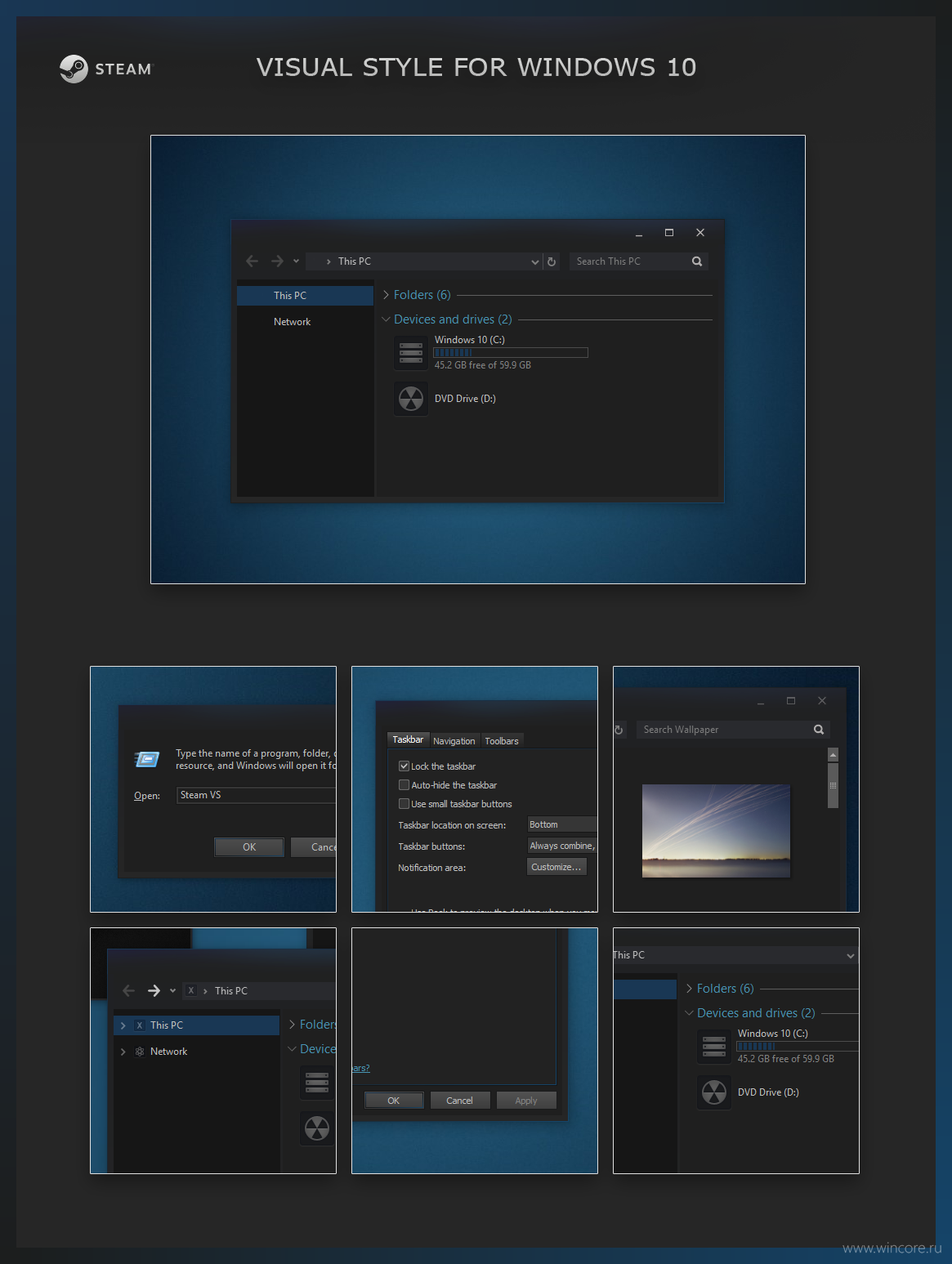Click the refresh icon in the Wallpaper window
The height and width of the screenshot is (1264, 952).
point(619,730)
